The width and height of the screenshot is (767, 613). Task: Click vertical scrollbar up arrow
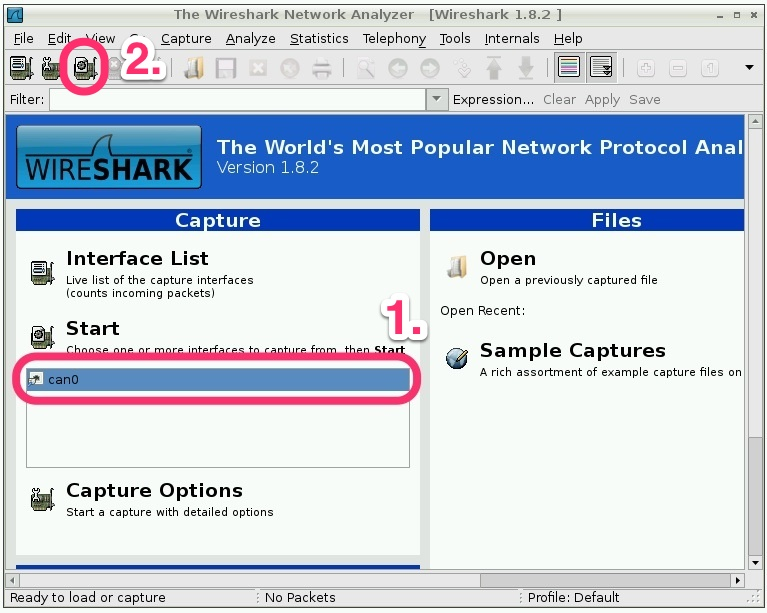(755, 121)
